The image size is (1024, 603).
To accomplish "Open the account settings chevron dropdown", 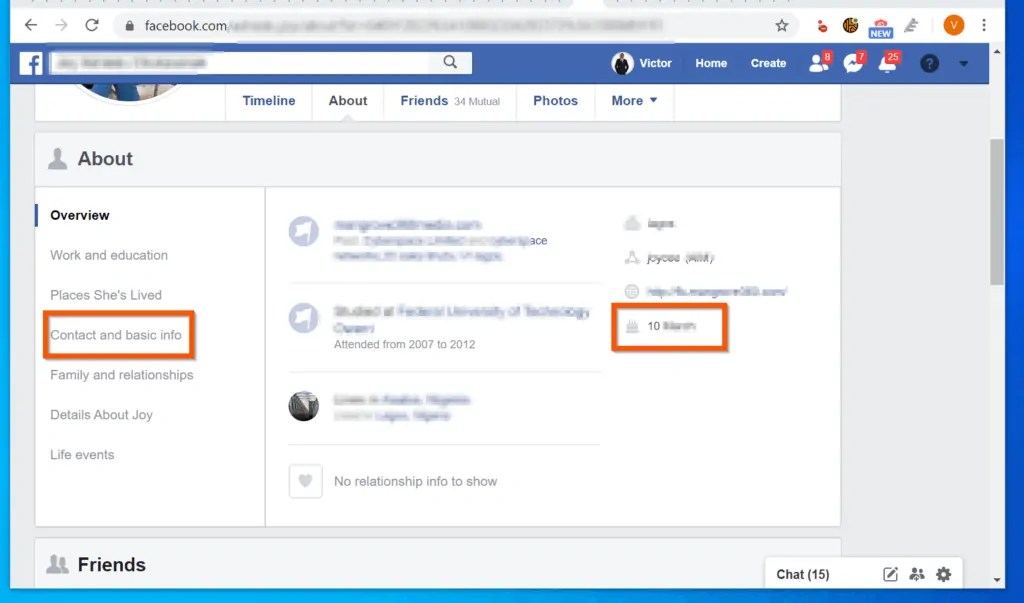I will point(963,63).
